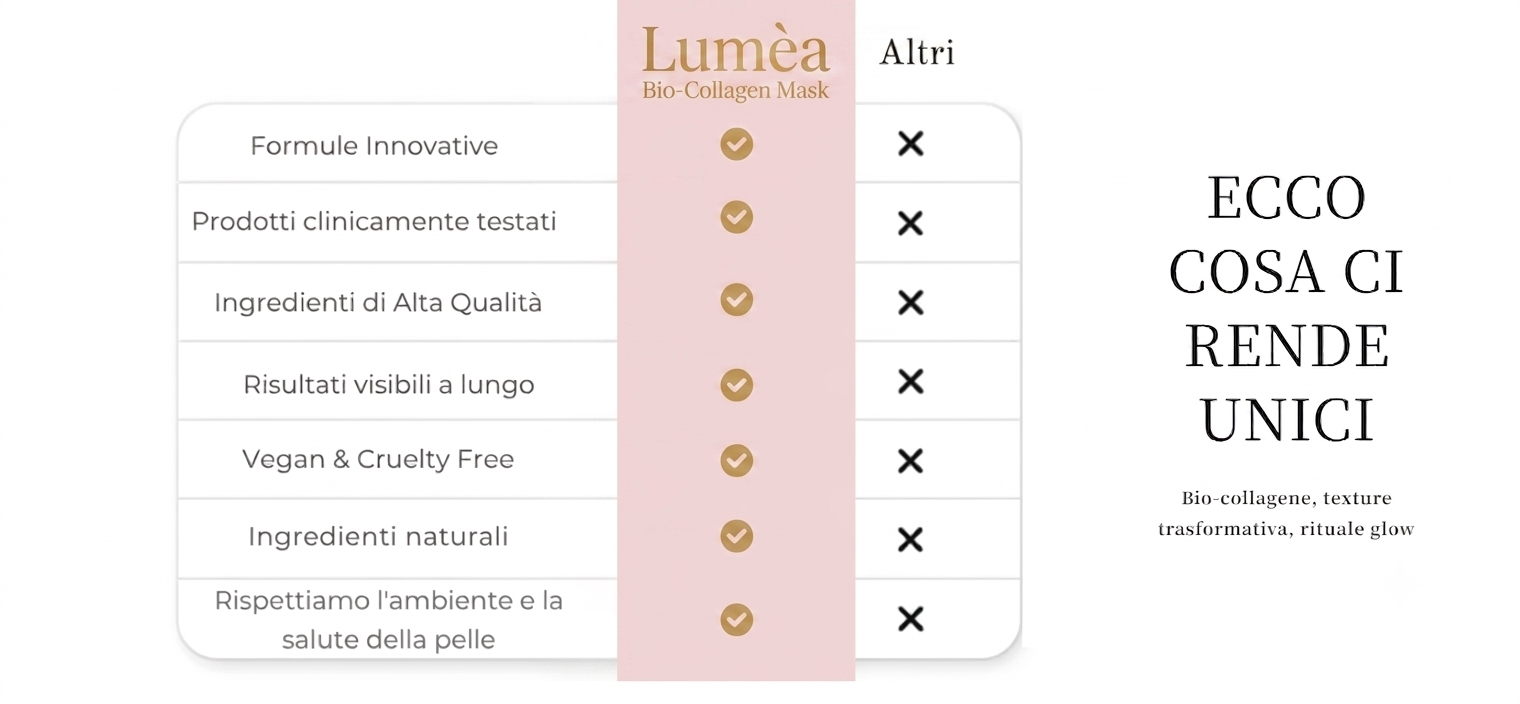1520x704 pixels.
Task: Click the checkmark in the Ingredienti naturali row
Action: point(737,536)
